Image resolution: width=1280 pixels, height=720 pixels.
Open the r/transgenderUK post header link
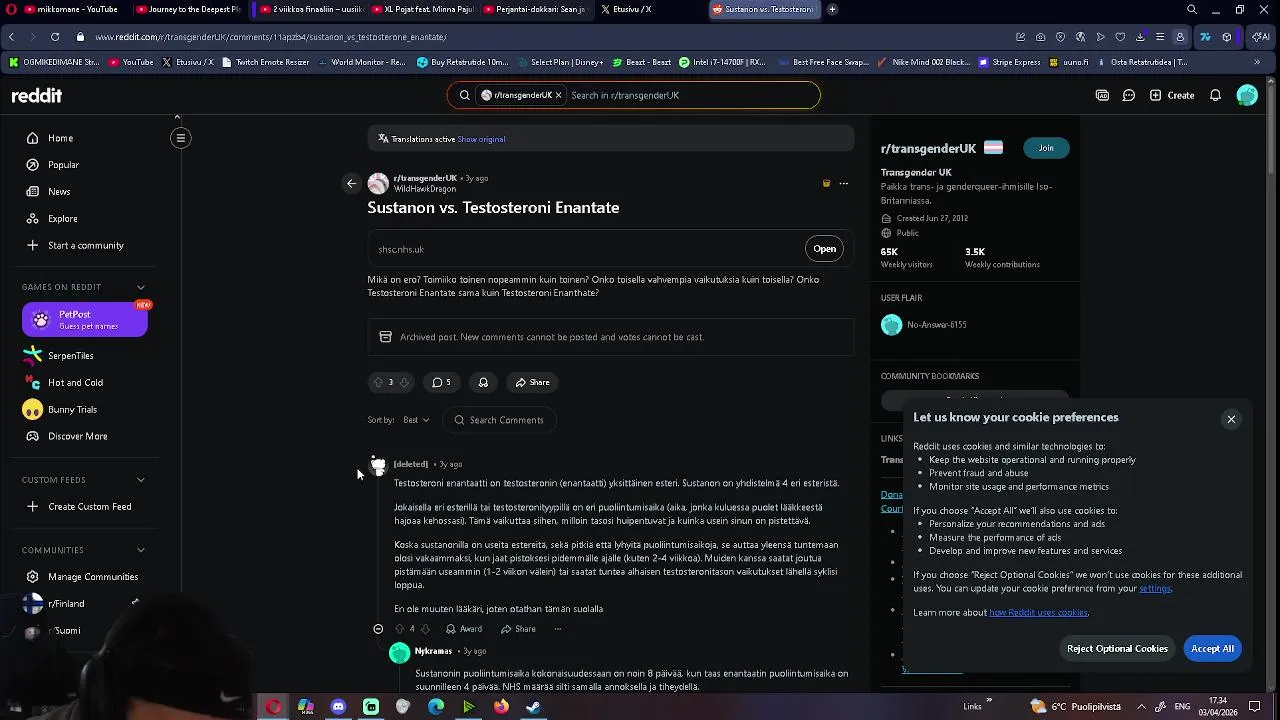click(x=425, y=178)
